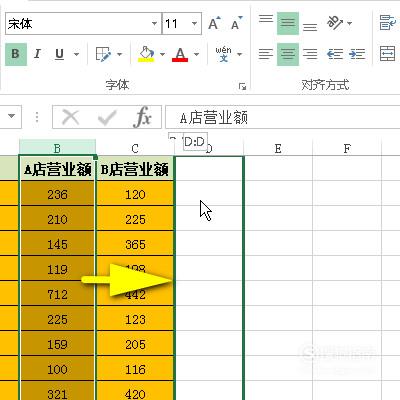The image size is (400, 400).
Task: Select cell containing 119
Action: 57,269
